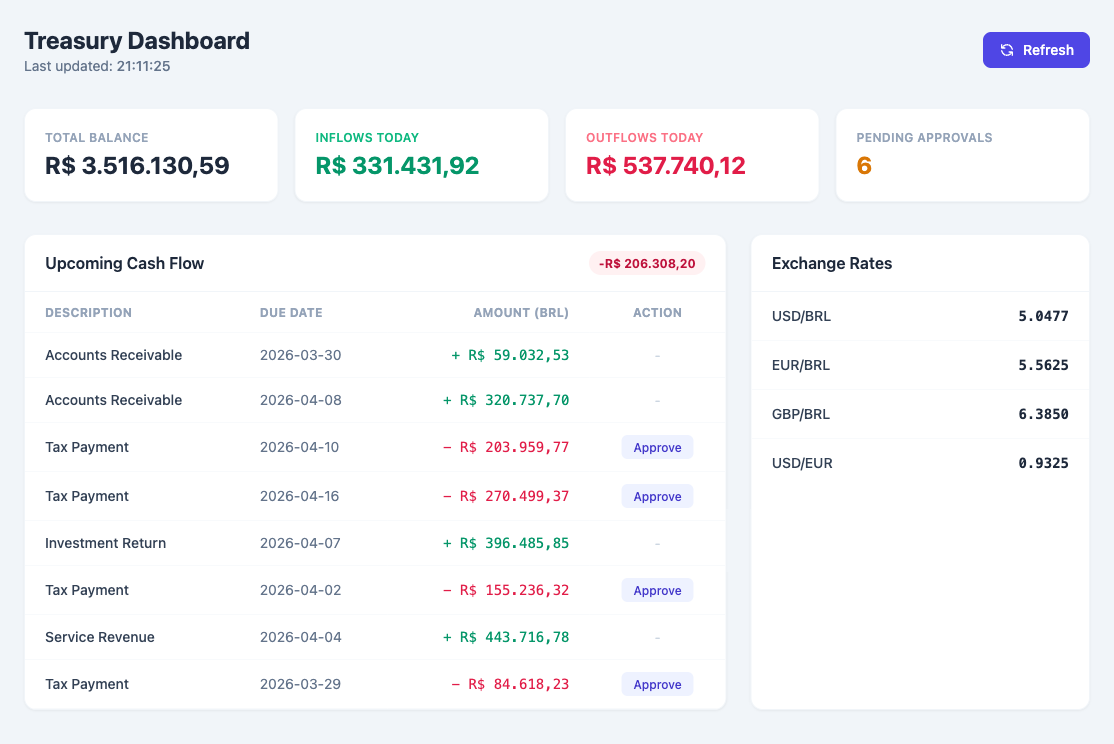The image size is (1114, 744).
Task: Select the Total Balance summary card
Action: click(151, 155)
